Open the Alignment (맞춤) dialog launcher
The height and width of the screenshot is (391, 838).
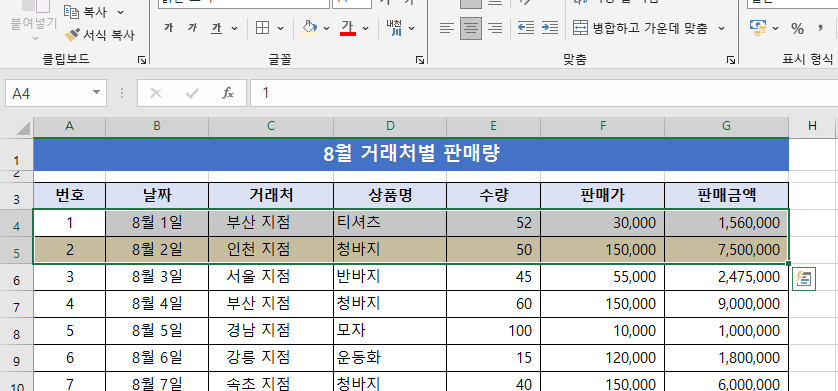click(731, 60)
